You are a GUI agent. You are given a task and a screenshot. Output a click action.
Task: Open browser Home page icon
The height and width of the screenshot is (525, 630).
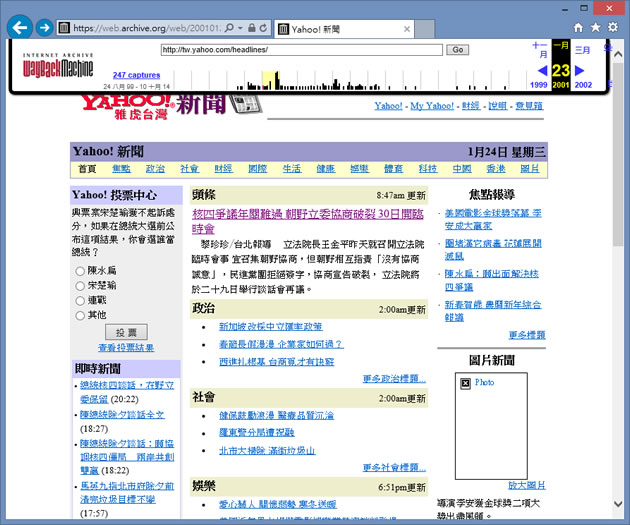tap(578, 28)
